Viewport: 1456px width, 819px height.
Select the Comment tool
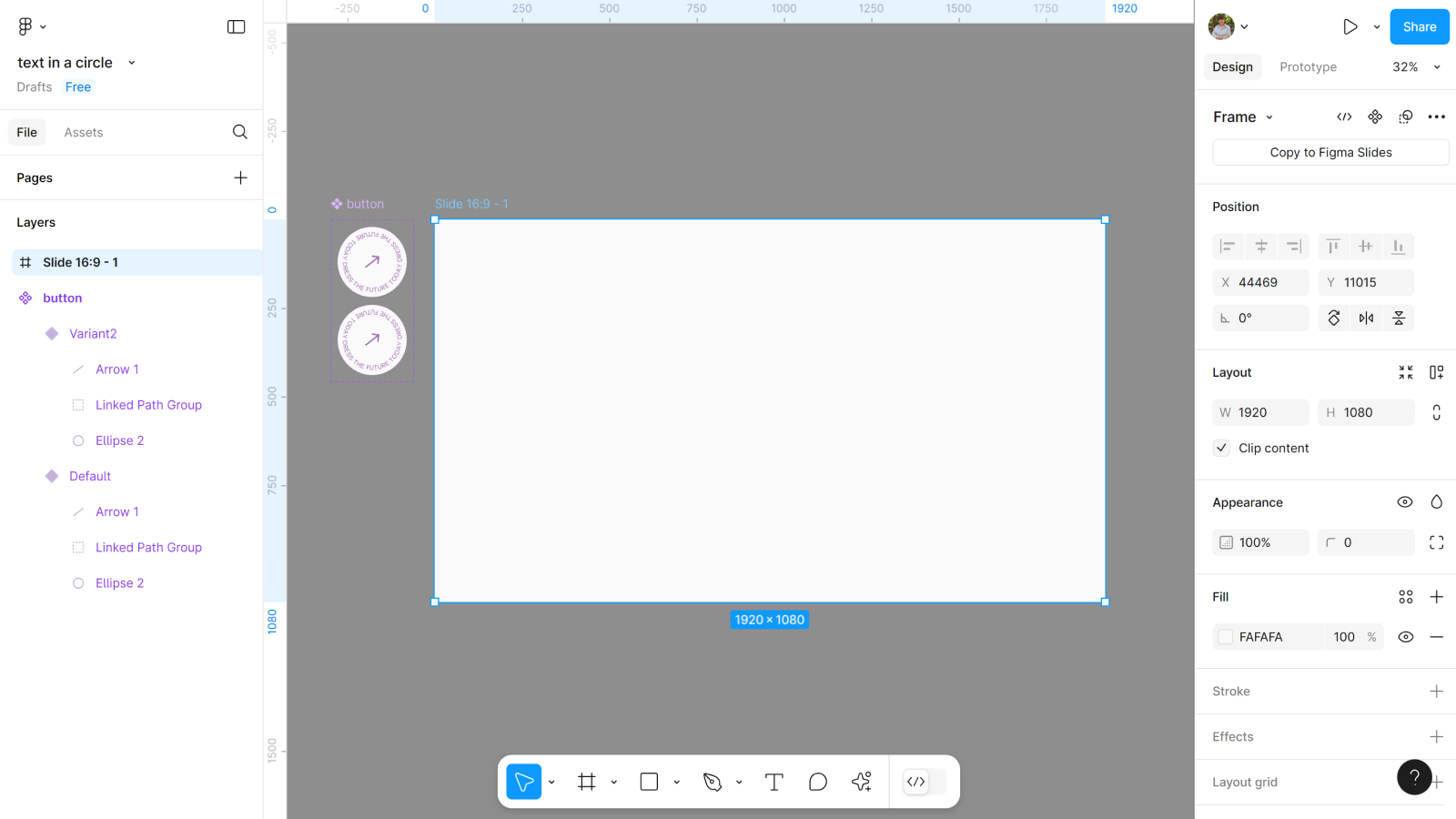(x=817, y=782)
